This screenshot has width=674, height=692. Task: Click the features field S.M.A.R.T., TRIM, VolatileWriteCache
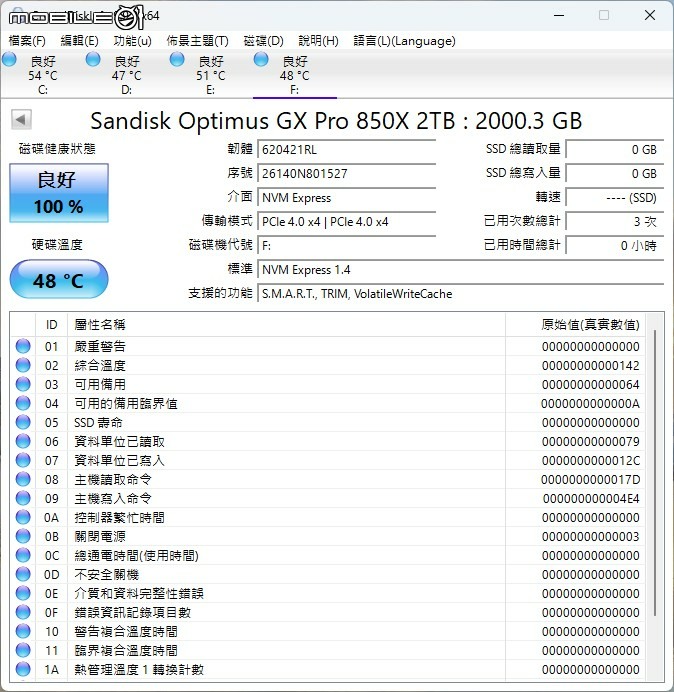pyautogui.click(x=460, y=294)
